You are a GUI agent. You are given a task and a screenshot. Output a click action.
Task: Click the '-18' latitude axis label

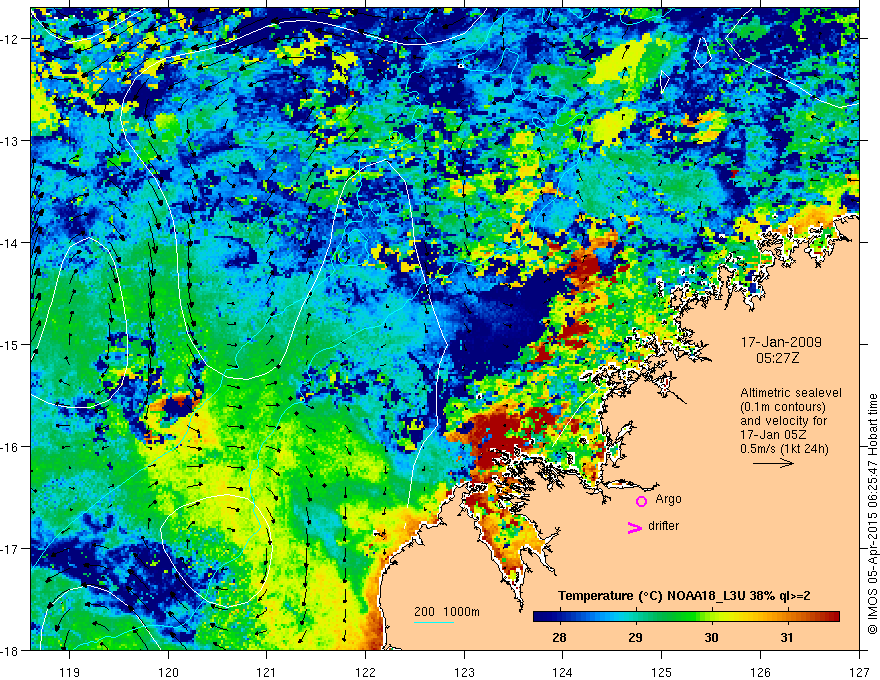click(x=10, y=650)
